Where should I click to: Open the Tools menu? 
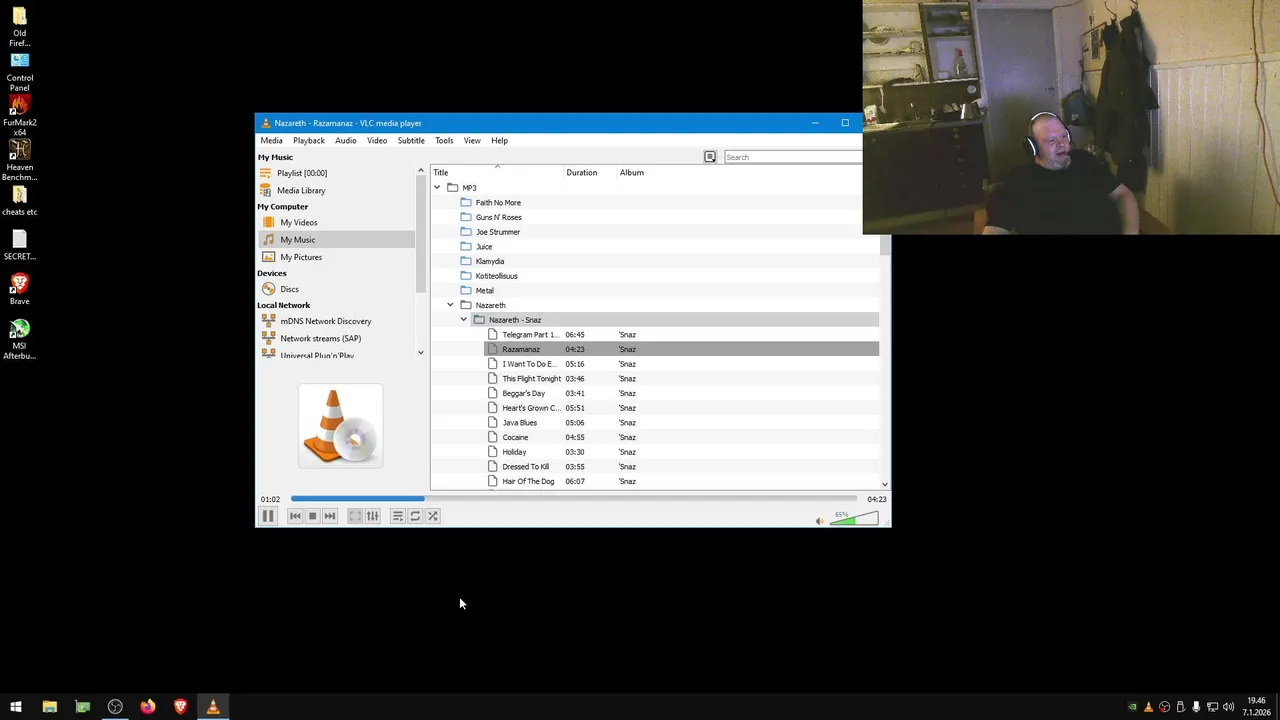[444, 140]
